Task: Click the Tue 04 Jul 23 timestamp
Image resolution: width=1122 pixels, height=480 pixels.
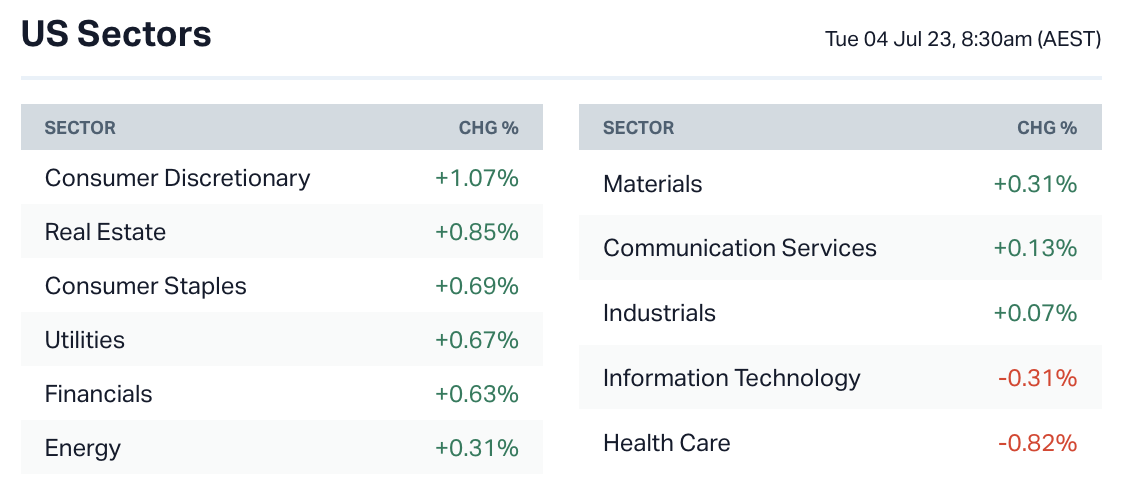Action: [962, 39]
